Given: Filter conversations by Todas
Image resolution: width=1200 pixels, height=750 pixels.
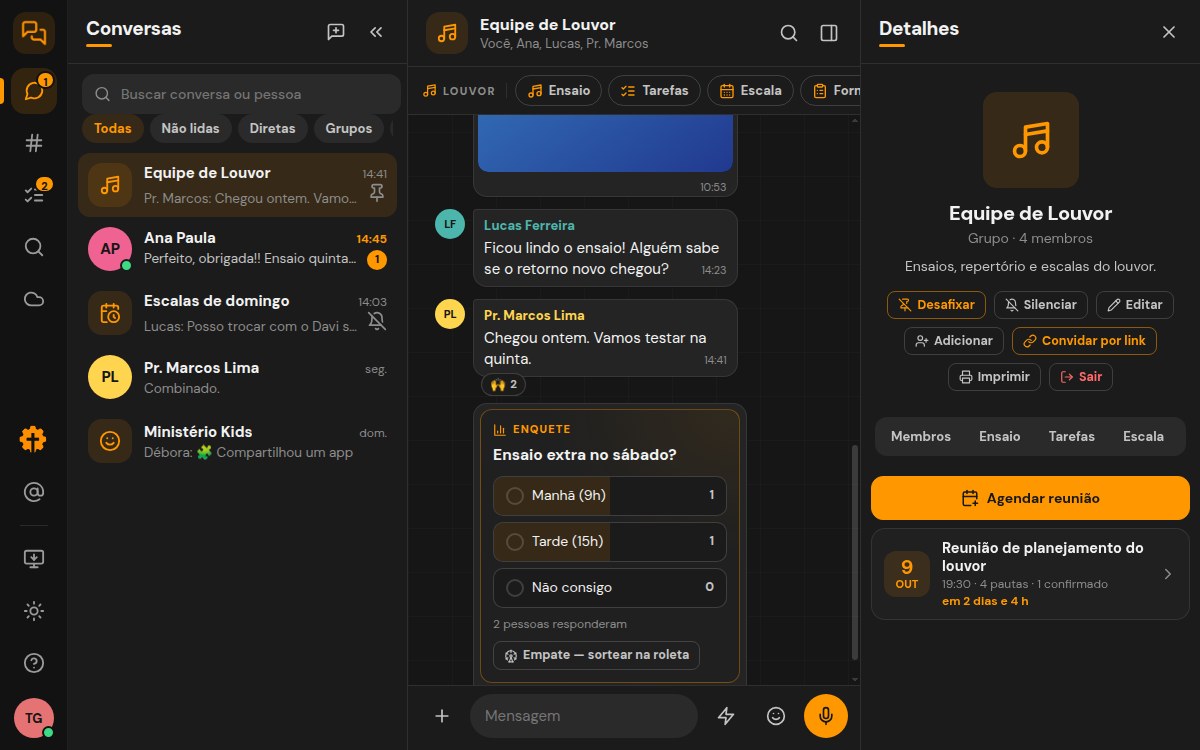Looking at the screenshot, I should 113,128.
